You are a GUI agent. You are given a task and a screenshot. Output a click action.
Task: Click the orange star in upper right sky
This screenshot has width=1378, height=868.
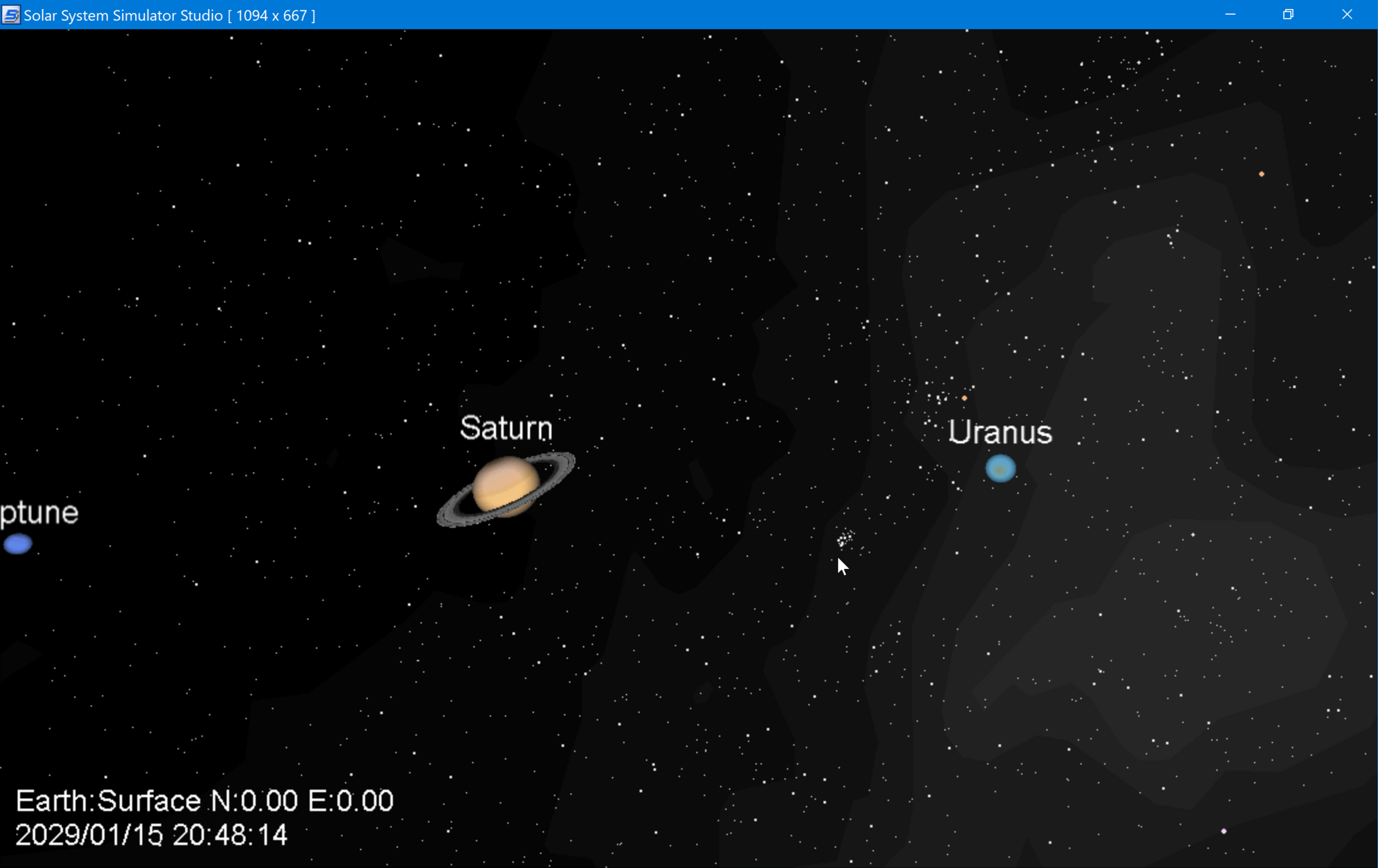click(1261, 174)
